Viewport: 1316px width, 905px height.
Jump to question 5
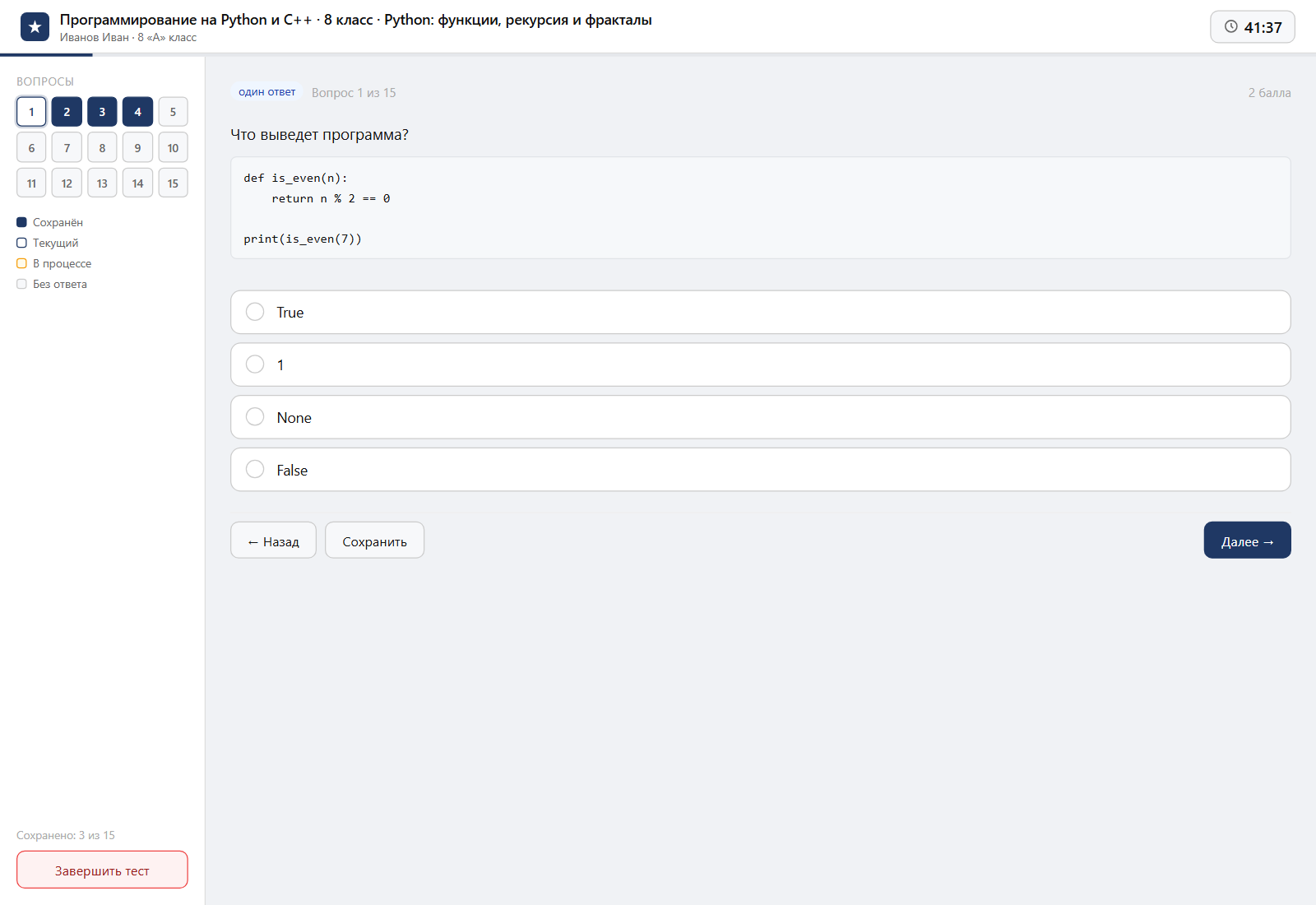[173, 112]
